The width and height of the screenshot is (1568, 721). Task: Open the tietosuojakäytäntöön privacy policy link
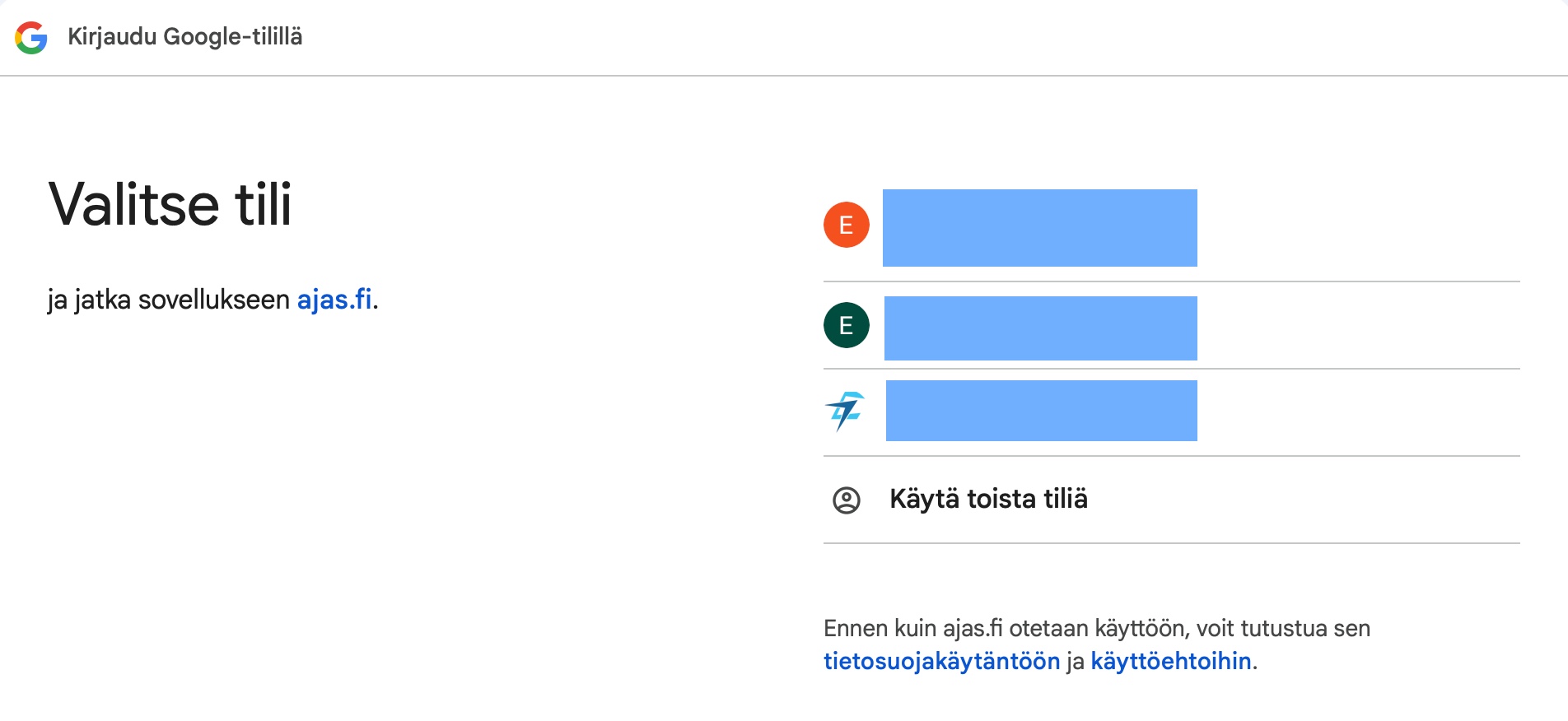point(941,661)
